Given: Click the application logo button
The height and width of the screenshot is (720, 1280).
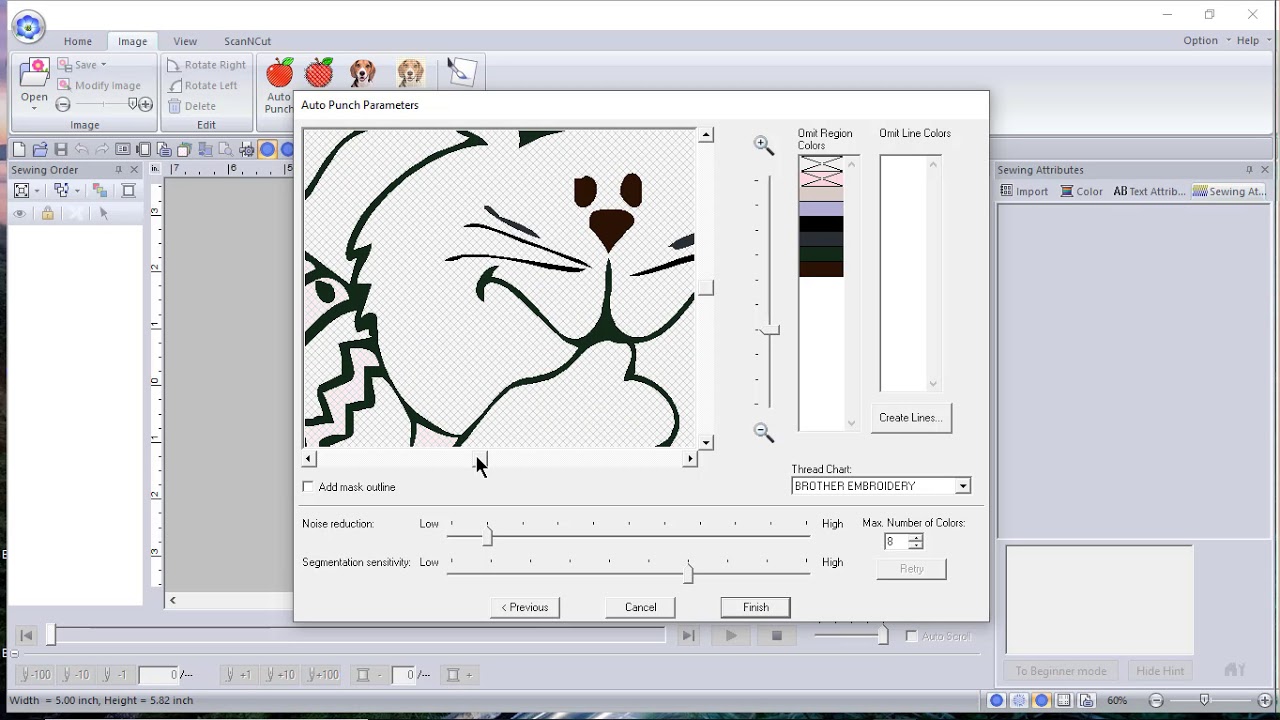Looking at the screenshot, I should (x=28, y=27).
